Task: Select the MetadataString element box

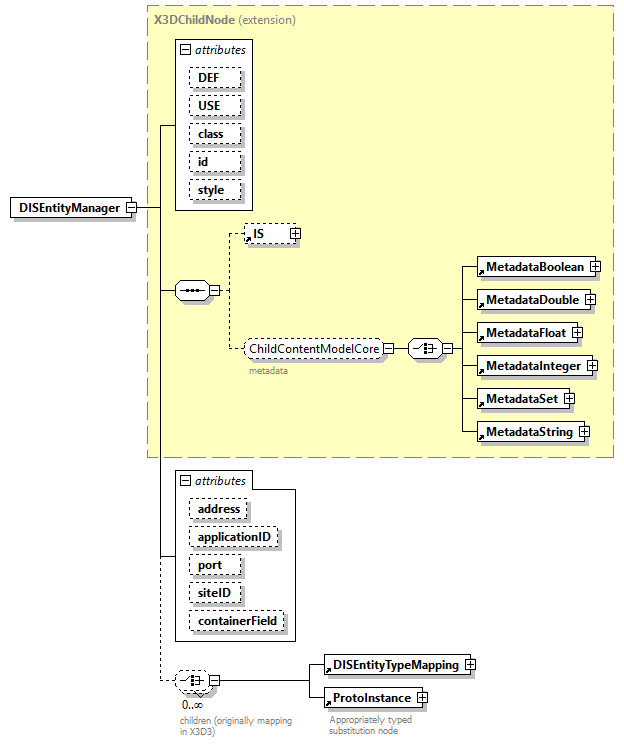Action: point(531,432)
